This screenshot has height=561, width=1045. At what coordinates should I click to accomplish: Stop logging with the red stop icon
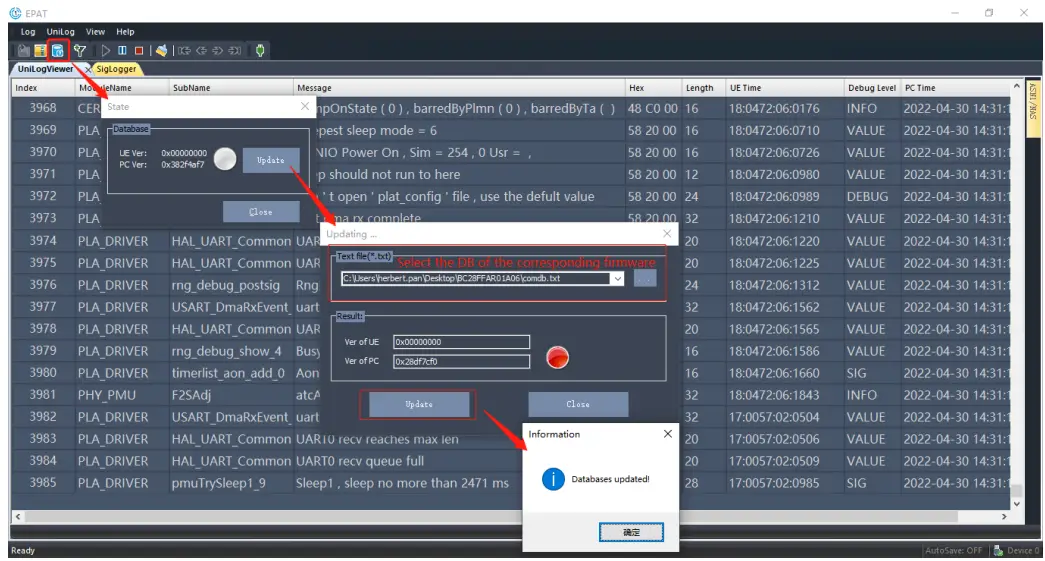click(139, 51)
